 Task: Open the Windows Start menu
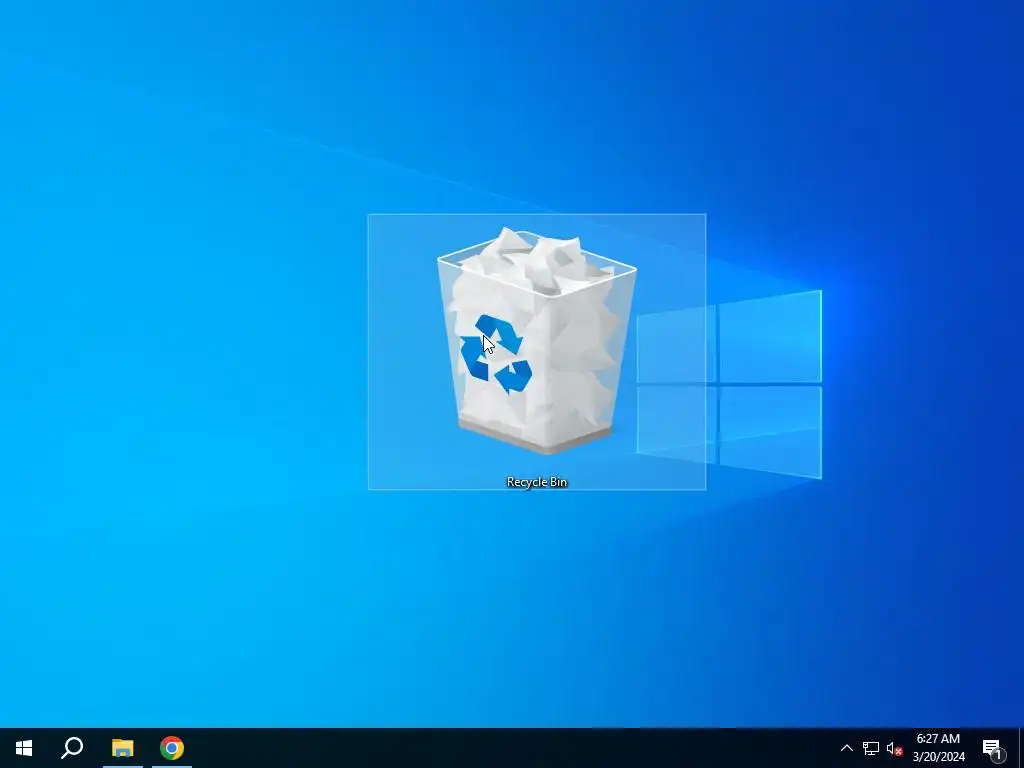coord(24,748)
